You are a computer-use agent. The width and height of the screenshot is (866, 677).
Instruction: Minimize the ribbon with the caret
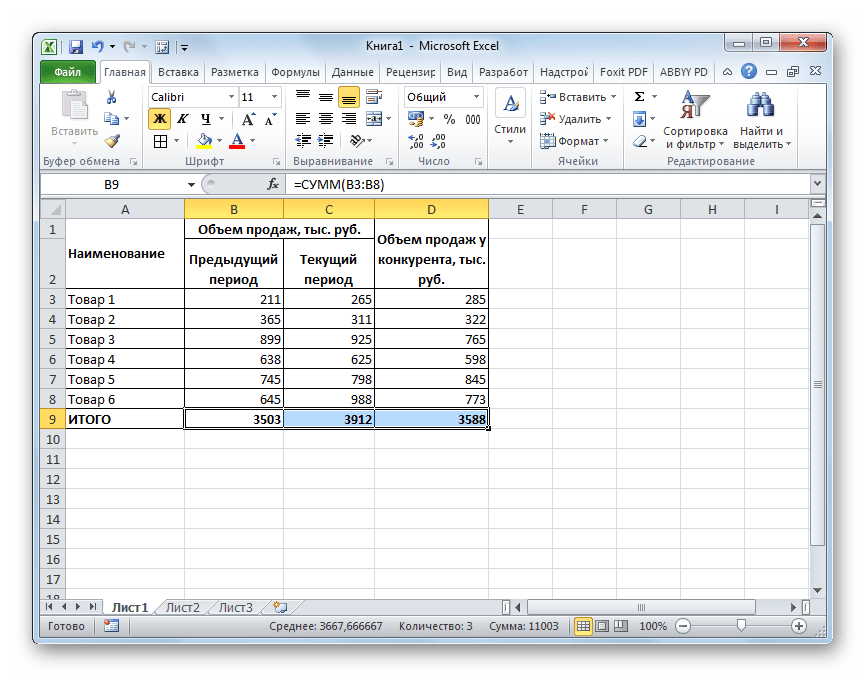coord(727,72)
